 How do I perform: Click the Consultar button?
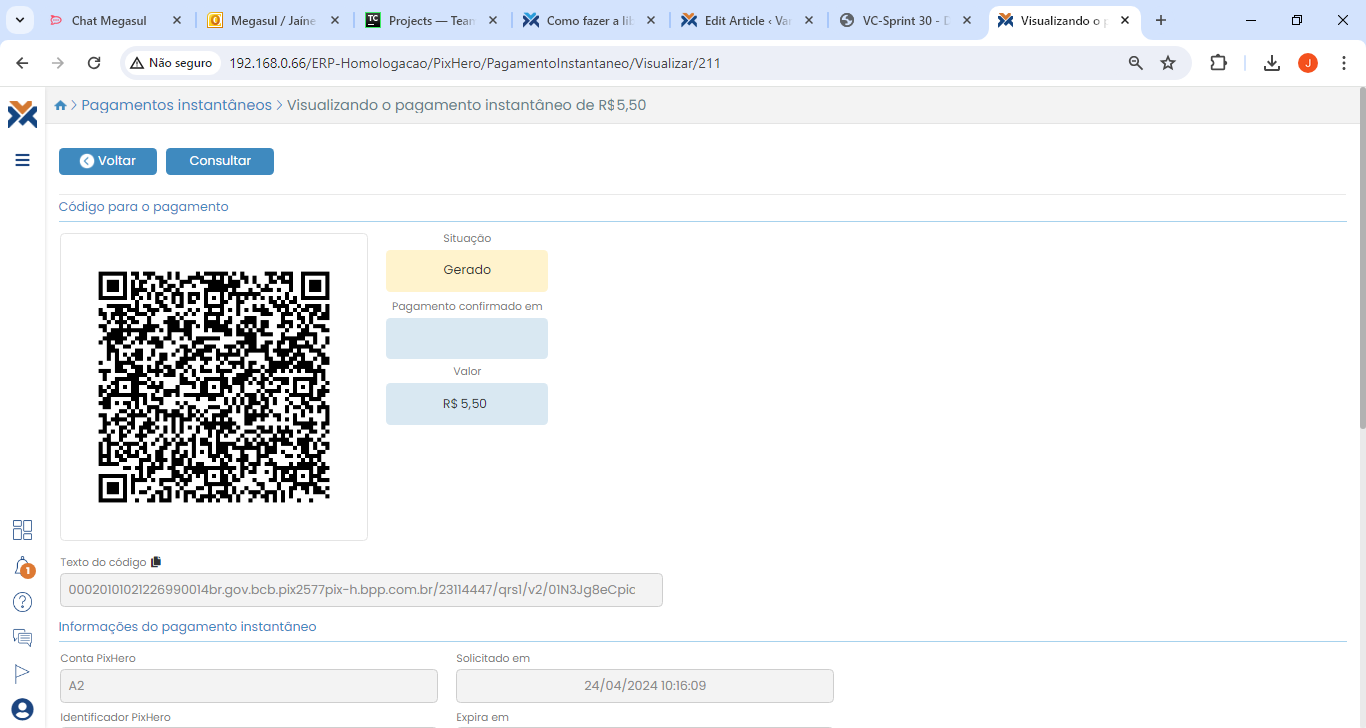[220, 161]
